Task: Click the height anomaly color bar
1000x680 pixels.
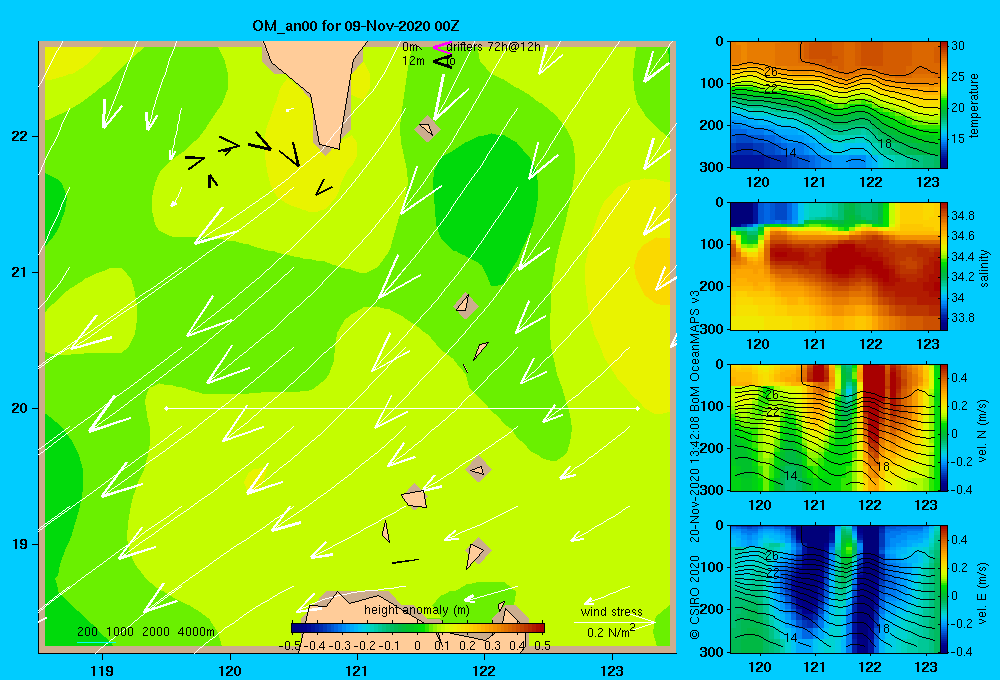Action: pyautogui.click(x=418, y=628)
